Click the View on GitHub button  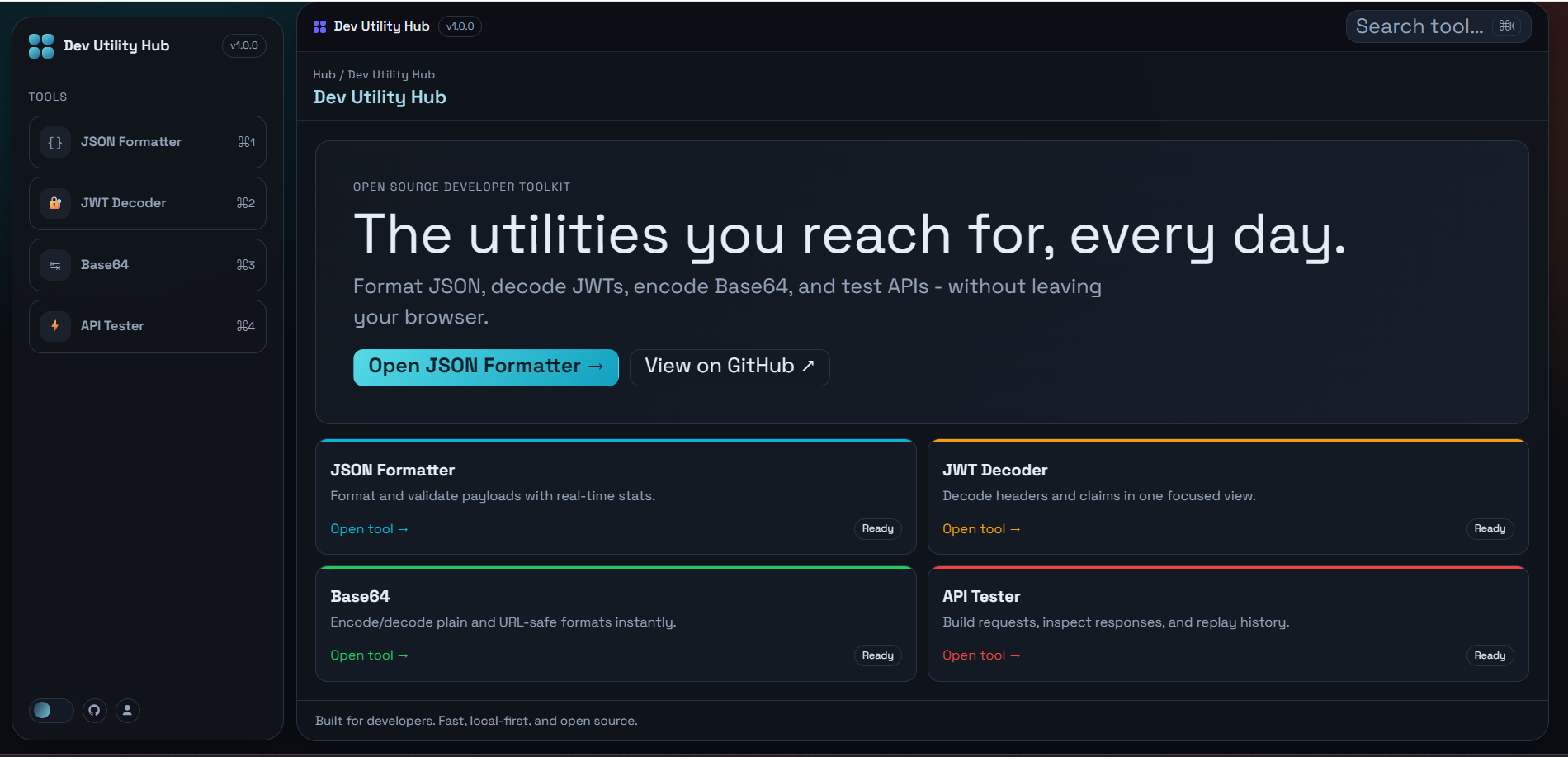point(730,367)
